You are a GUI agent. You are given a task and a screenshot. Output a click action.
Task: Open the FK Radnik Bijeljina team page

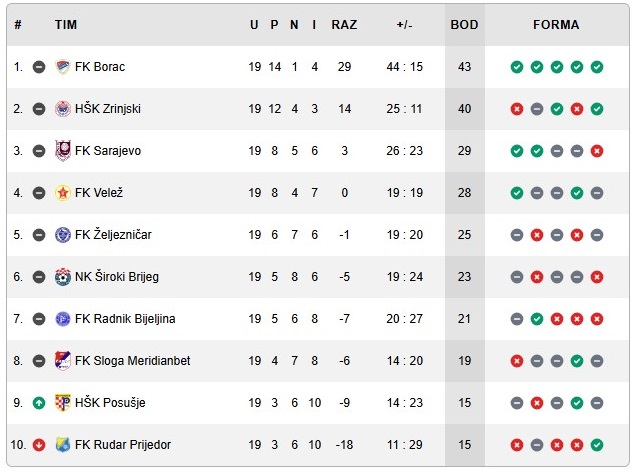pos(125,319)
